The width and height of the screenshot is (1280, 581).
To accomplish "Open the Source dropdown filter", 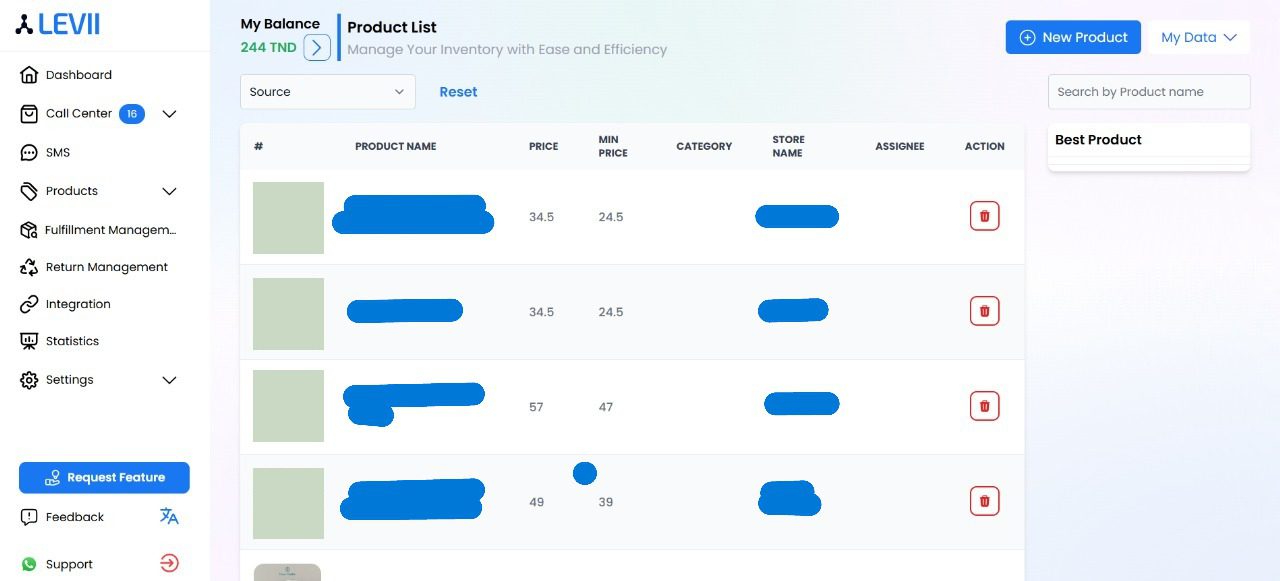I will pyautogui.click(x=327, y=92).
